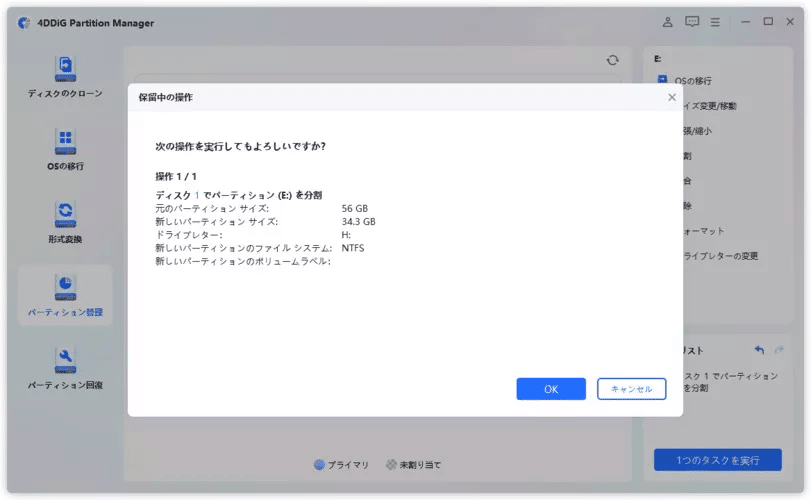Minimize the Partition Manager window

[745, 22]
